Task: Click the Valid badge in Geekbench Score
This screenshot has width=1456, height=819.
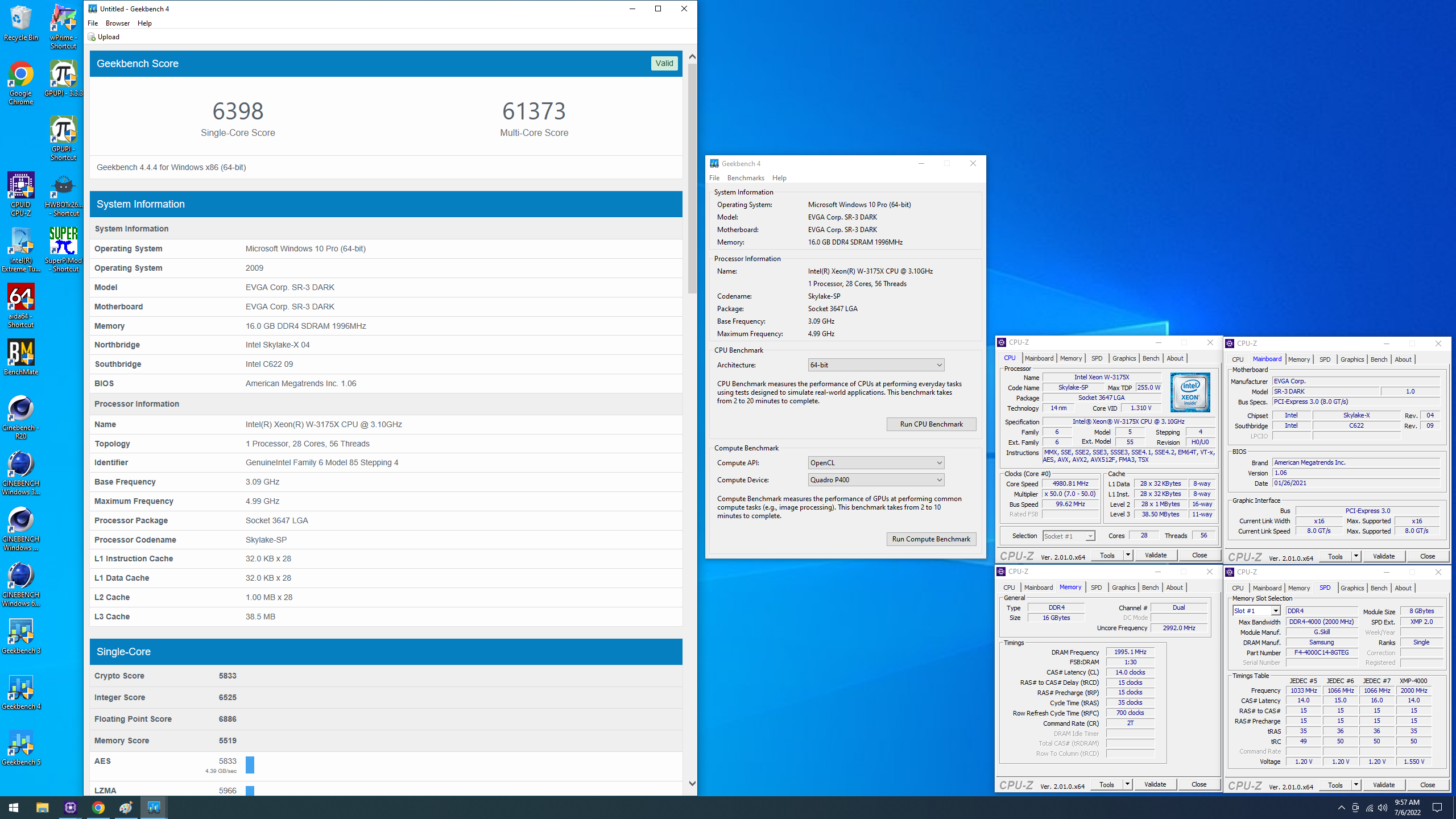Action: pyautogui.click(x=664, y=63)
